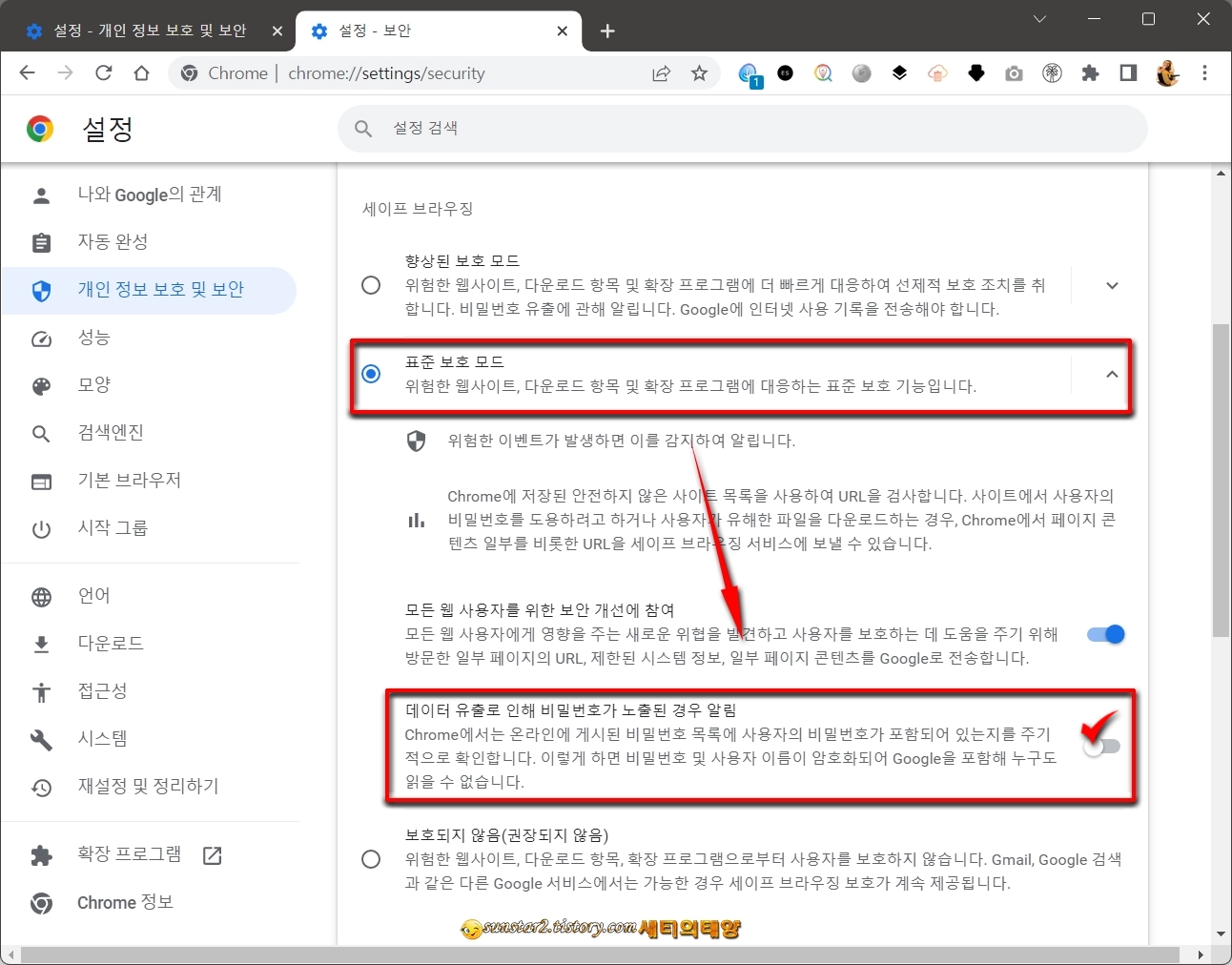Click the extension icon showing a notification badge
This screenshot has width=1232, height=965.
(748, 72)
